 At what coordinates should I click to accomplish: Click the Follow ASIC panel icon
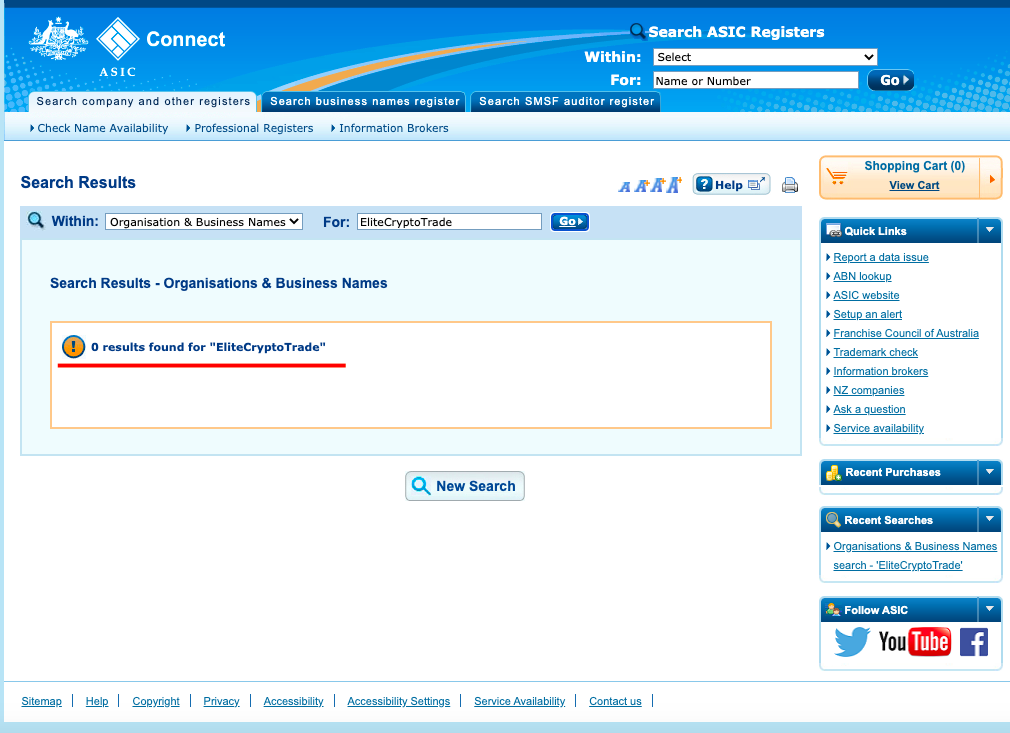pos(834,609)
